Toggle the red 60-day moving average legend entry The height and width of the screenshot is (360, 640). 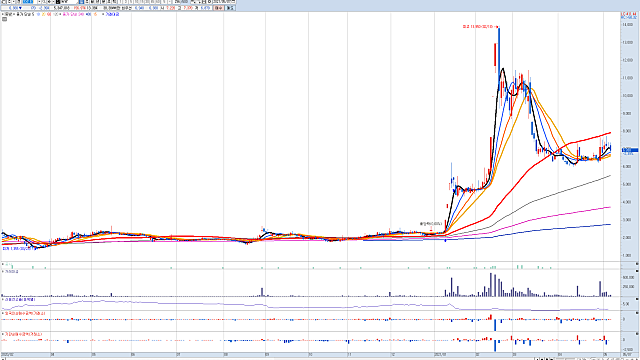click(49, 14)
